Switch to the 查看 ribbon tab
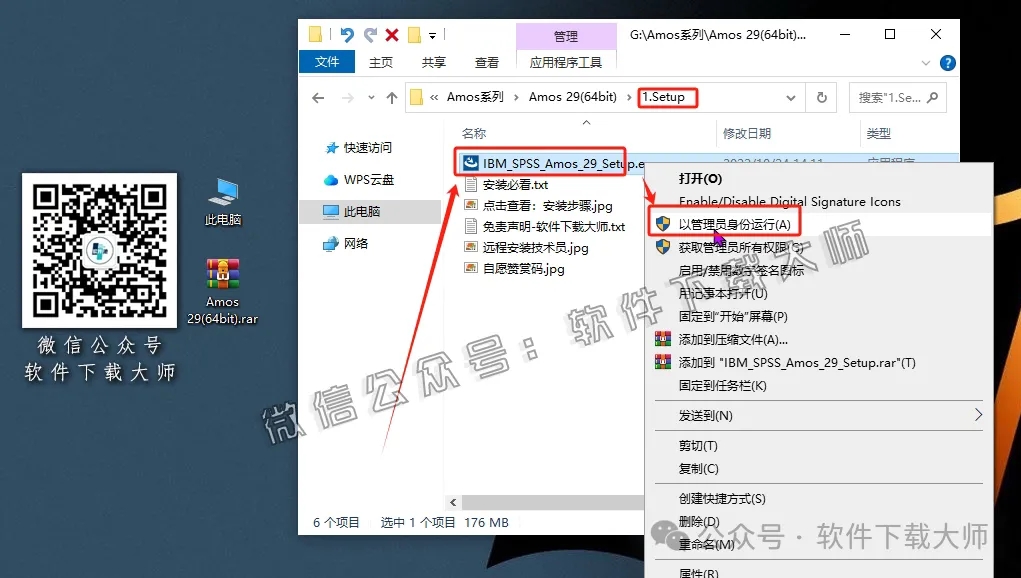 (486, 62)
